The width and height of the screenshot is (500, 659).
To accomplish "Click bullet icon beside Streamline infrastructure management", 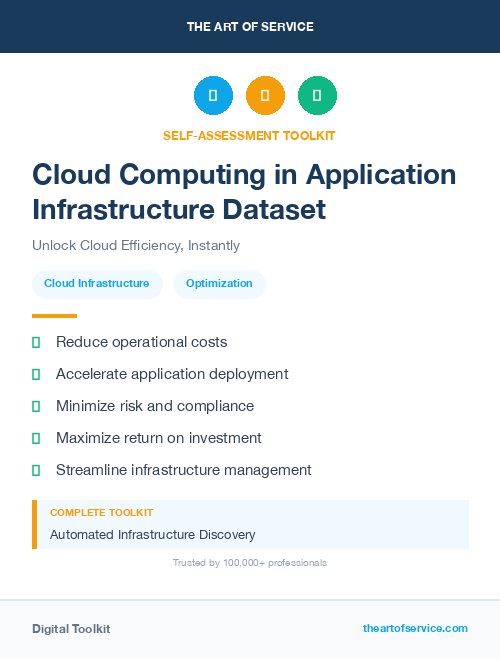I will [x=36, y=470].
